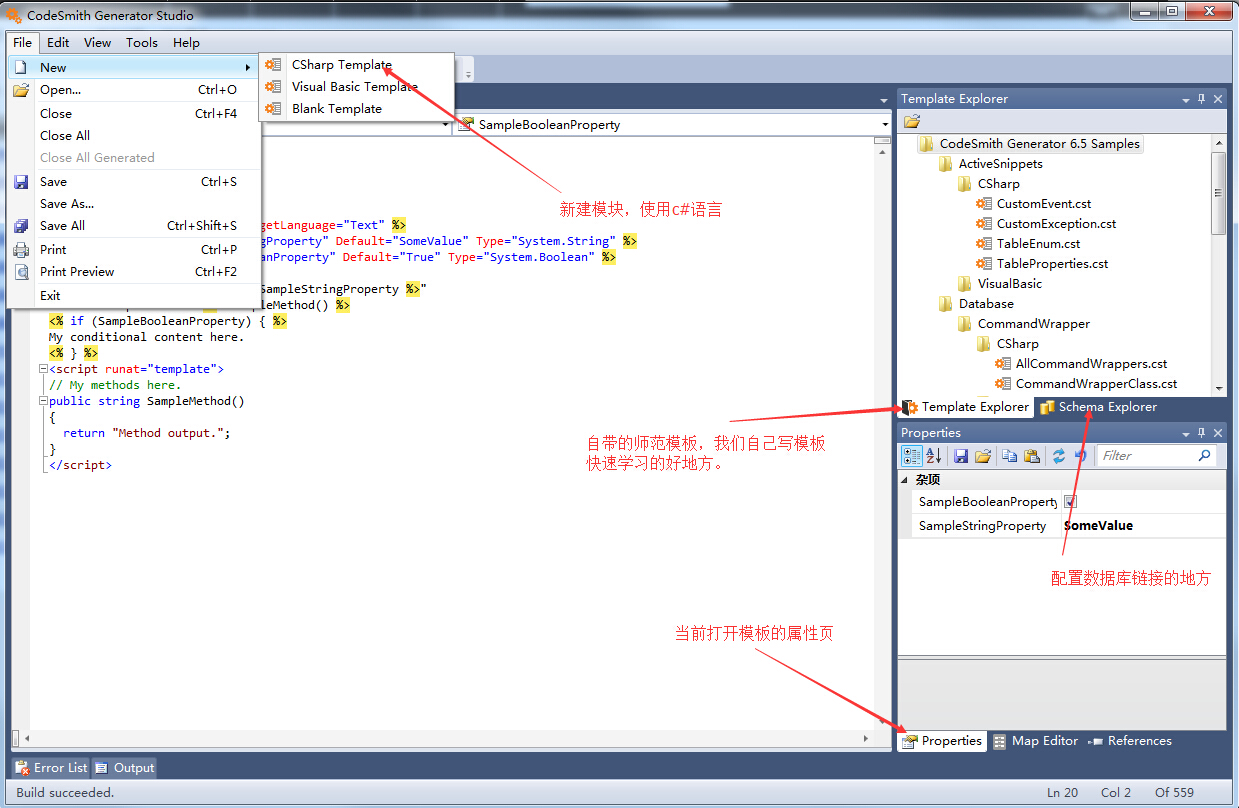The width and height of the screenshot is (1239, 808).
Task: Click the pin icon on Template Explorer panel
Action: click(x=1202, y=99)
